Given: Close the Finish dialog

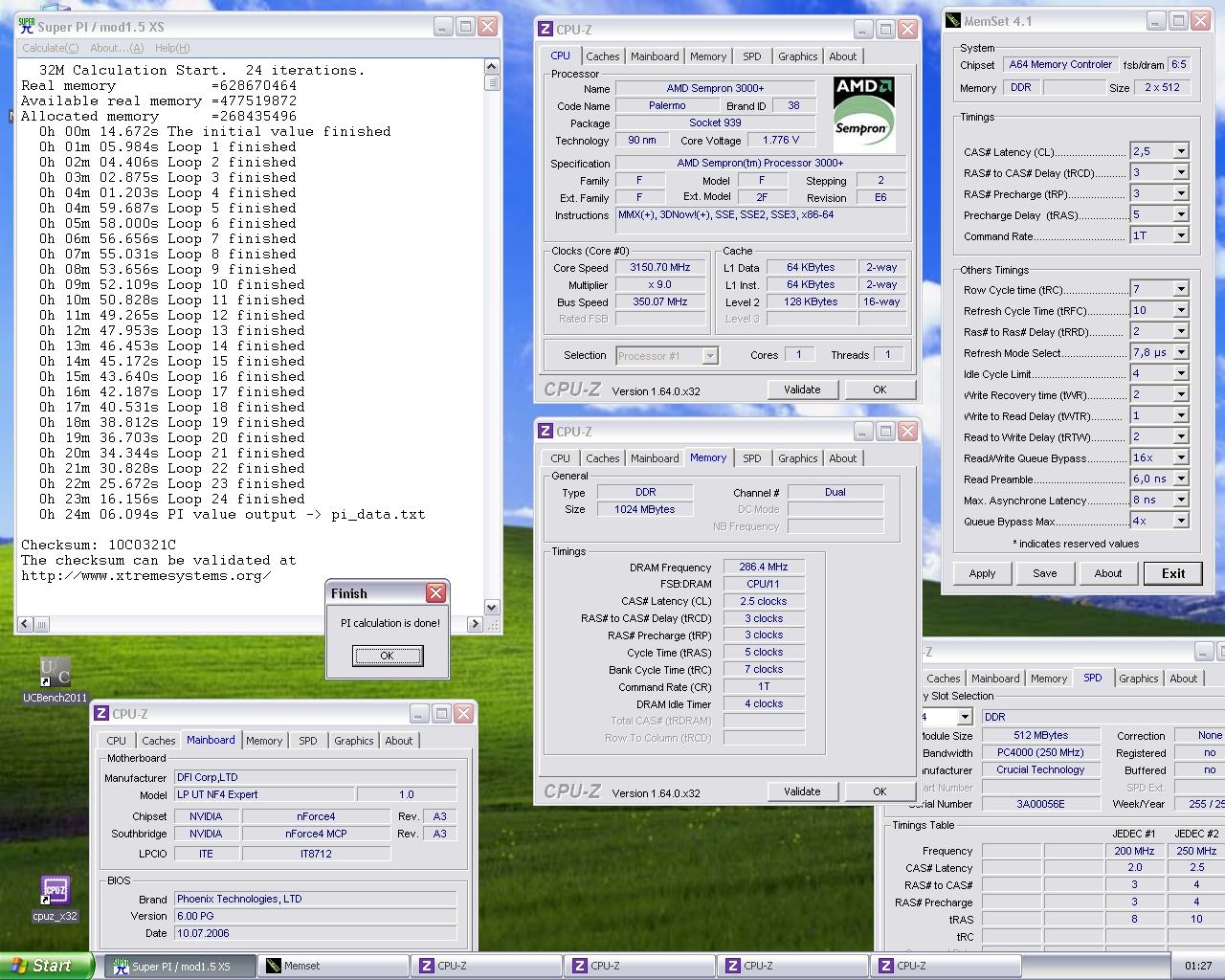Looking at the screenshot, I should pyautogui.click(x=435, y=593).
